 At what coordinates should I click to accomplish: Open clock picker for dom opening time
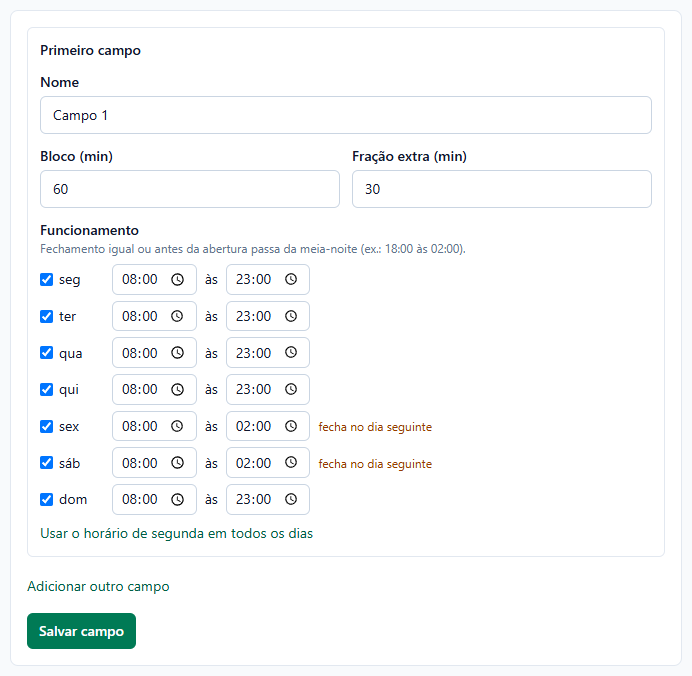click(x=177, y=499)
